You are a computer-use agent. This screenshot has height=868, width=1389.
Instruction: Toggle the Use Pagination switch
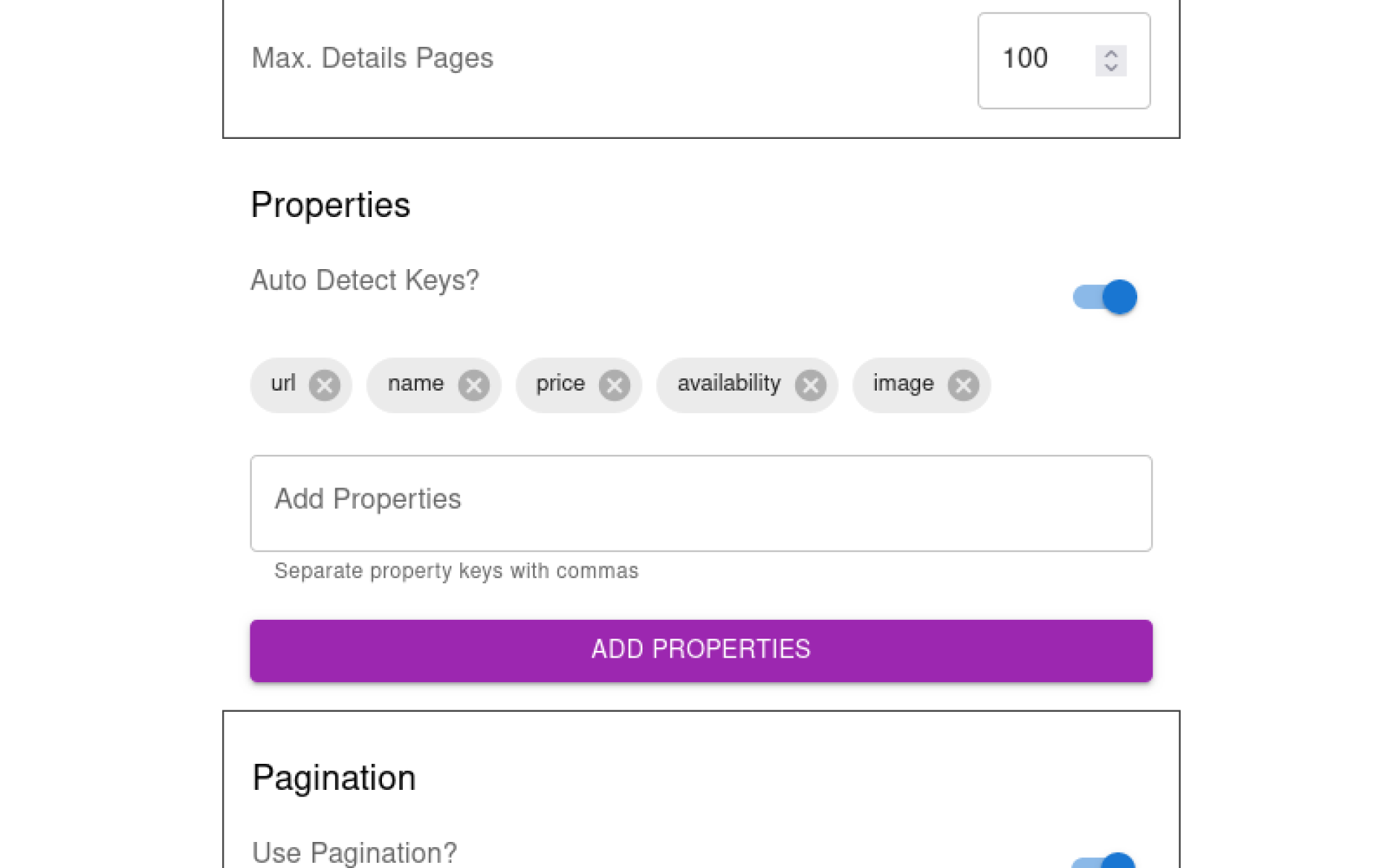click(x=1105, y=861)
